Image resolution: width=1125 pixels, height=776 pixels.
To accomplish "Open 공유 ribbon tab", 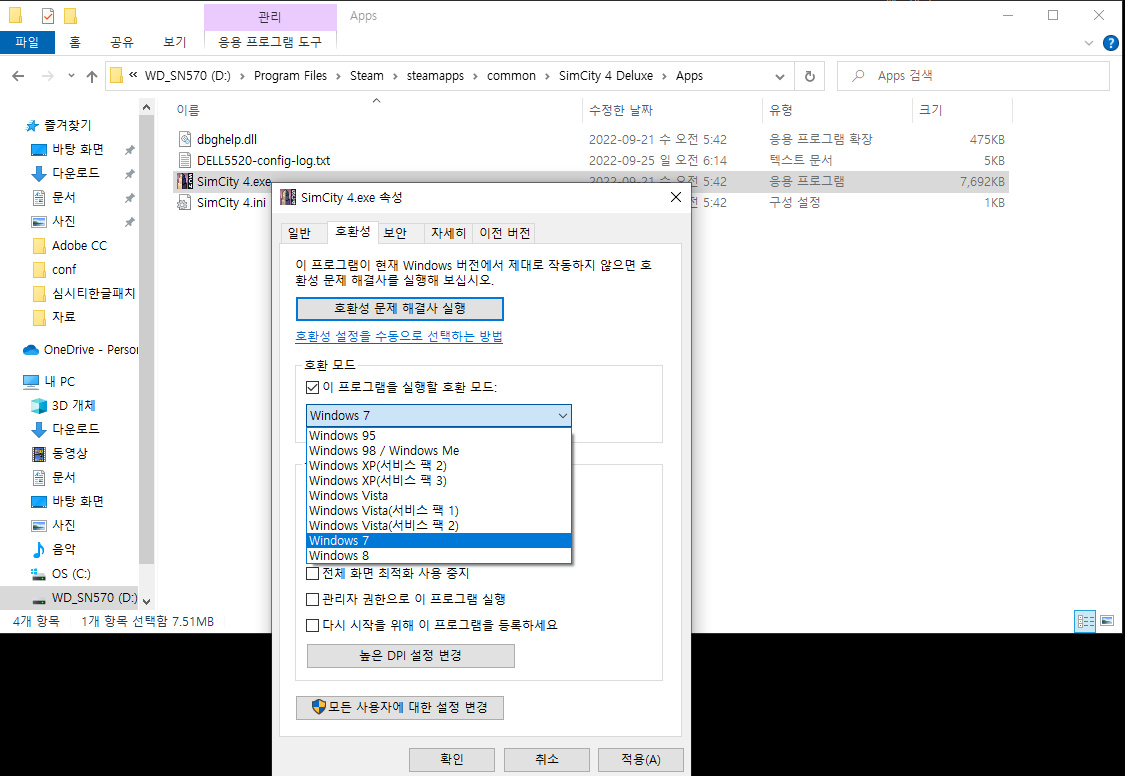I will click(x=122, y=42).
